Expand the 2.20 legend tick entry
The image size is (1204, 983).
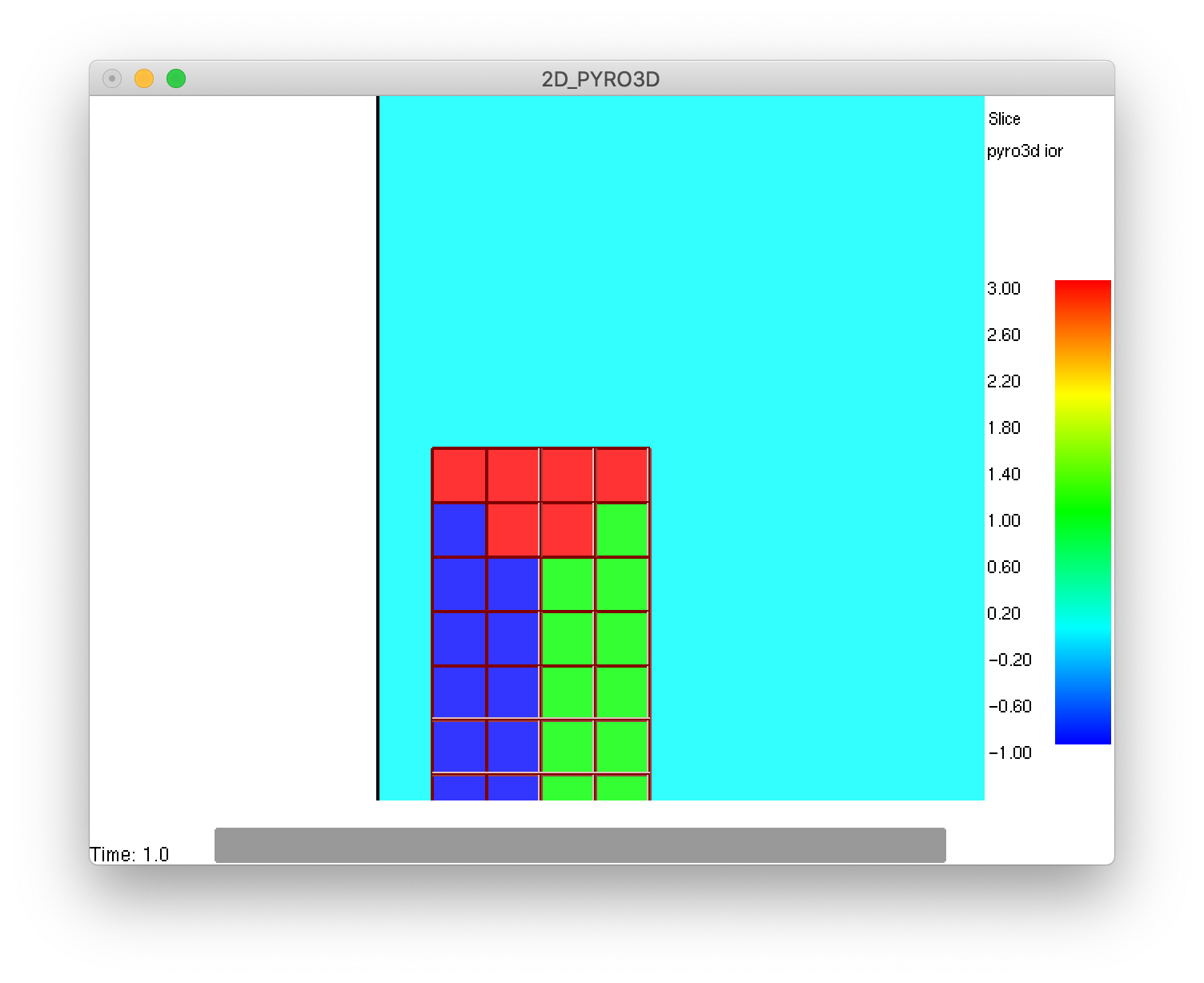(1005, 381)
